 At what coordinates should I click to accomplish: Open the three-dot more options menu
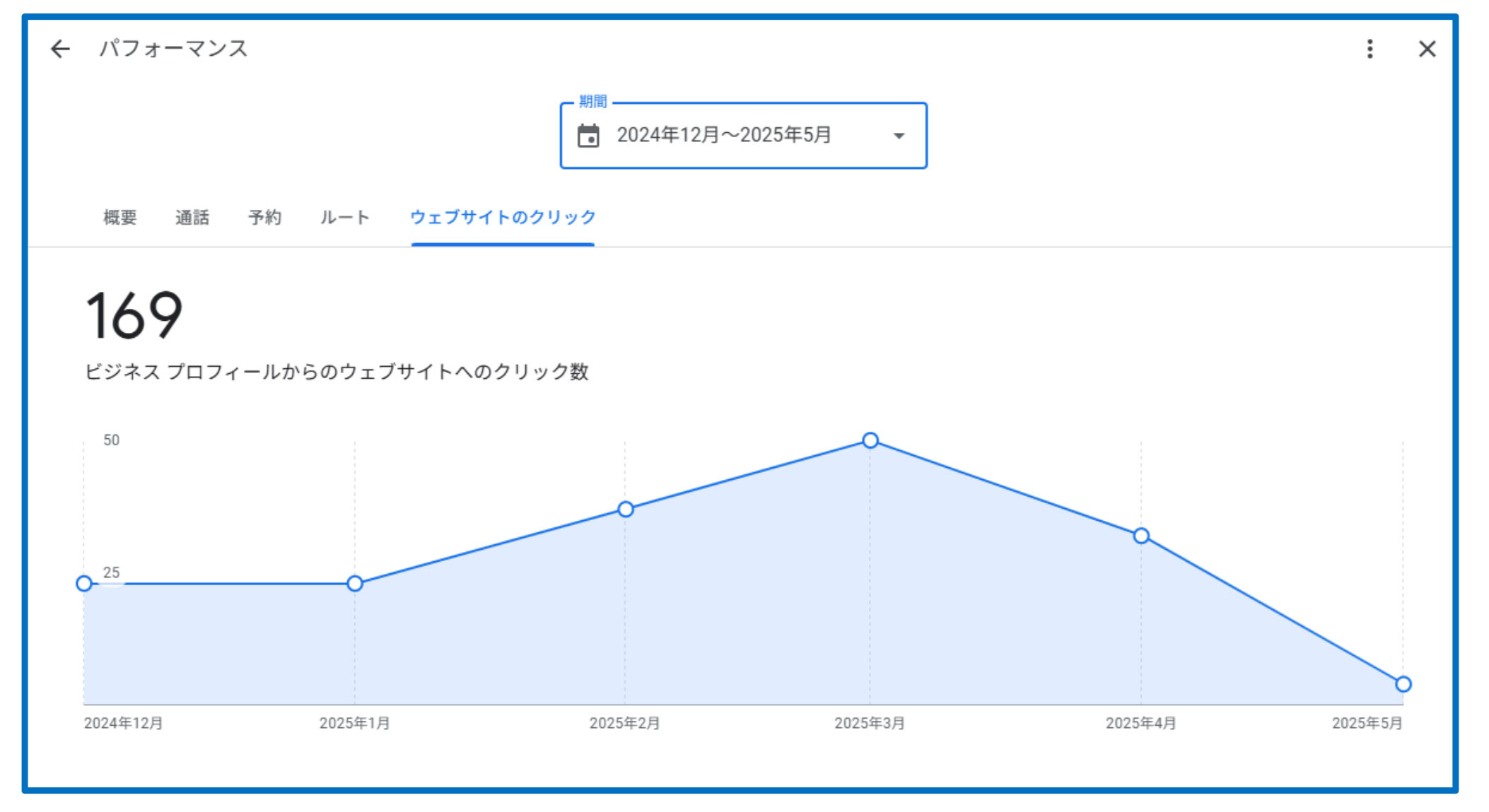click(1370, 49)
